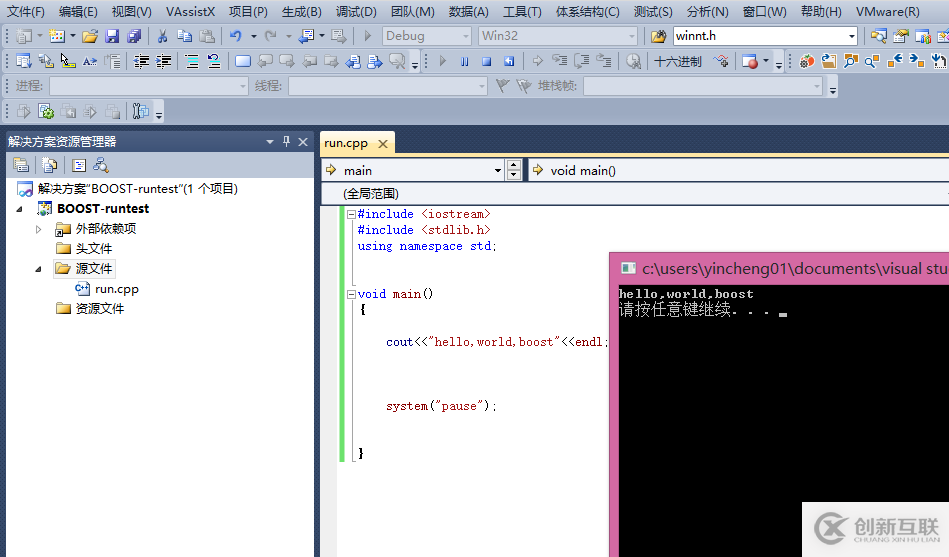Click the Save icon in the toolbar
Viewport: 949px width, 557px height.
click(112, 36)
